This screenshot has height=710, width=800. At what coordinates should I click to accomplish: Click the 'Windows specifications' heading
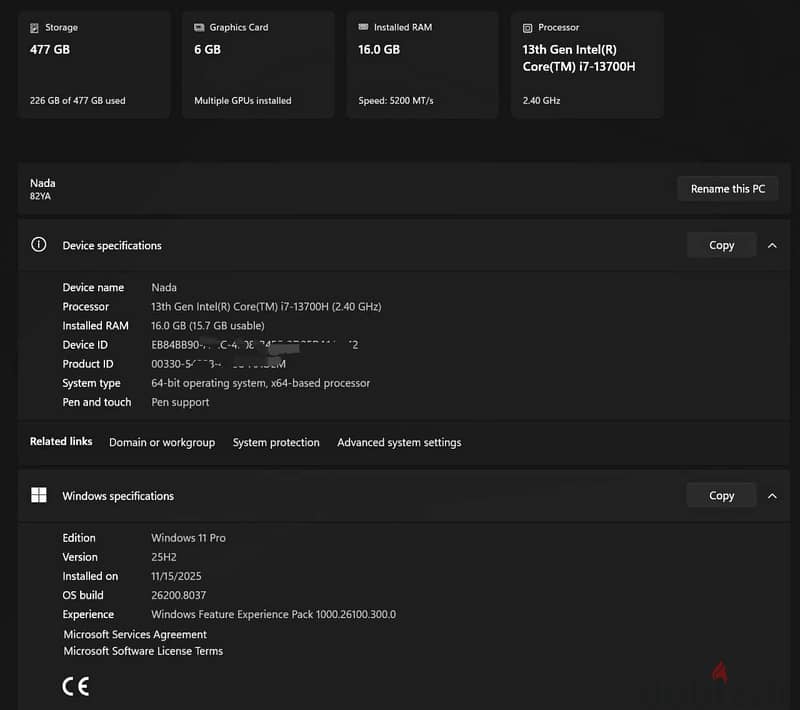(118, 496)
